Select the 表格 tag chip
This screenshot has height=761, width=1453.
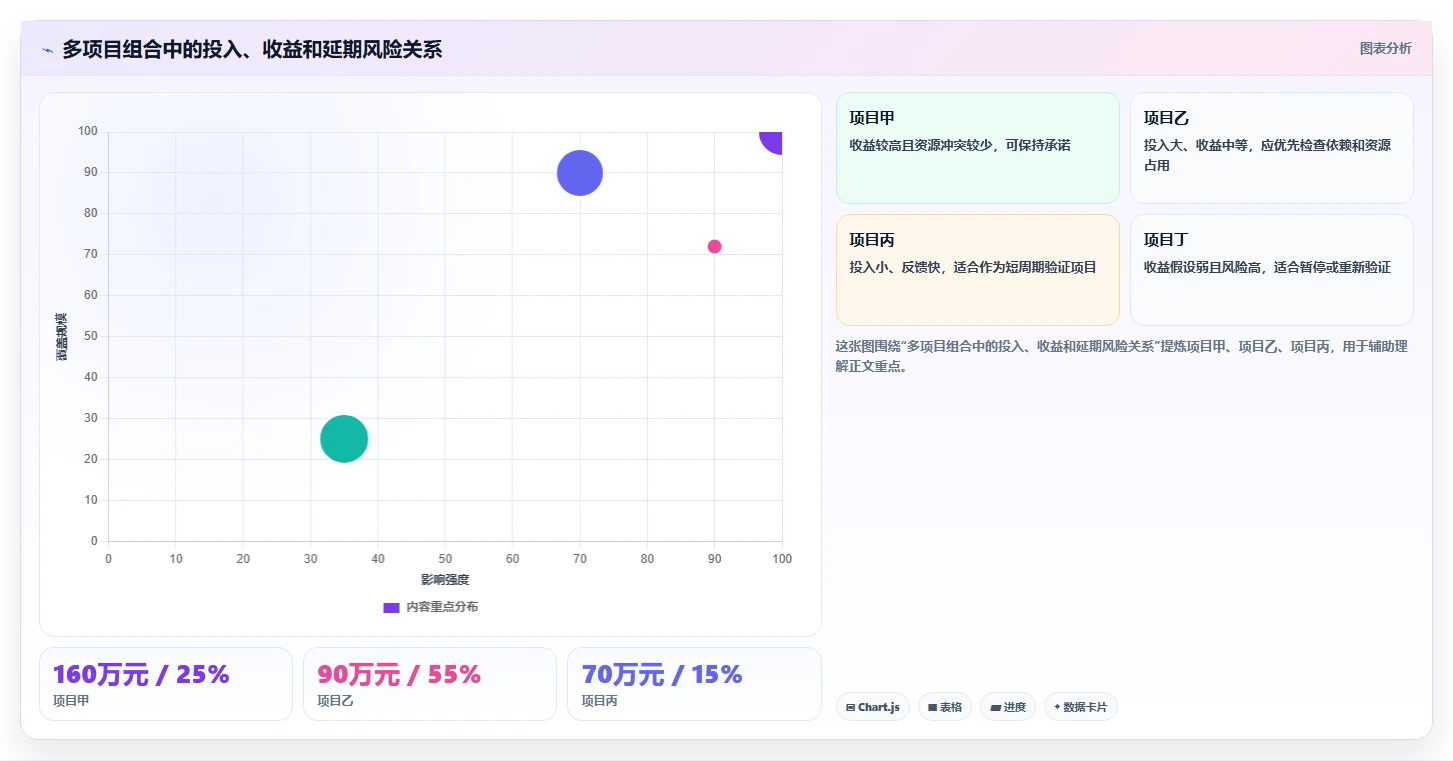[x=944, y=707]
